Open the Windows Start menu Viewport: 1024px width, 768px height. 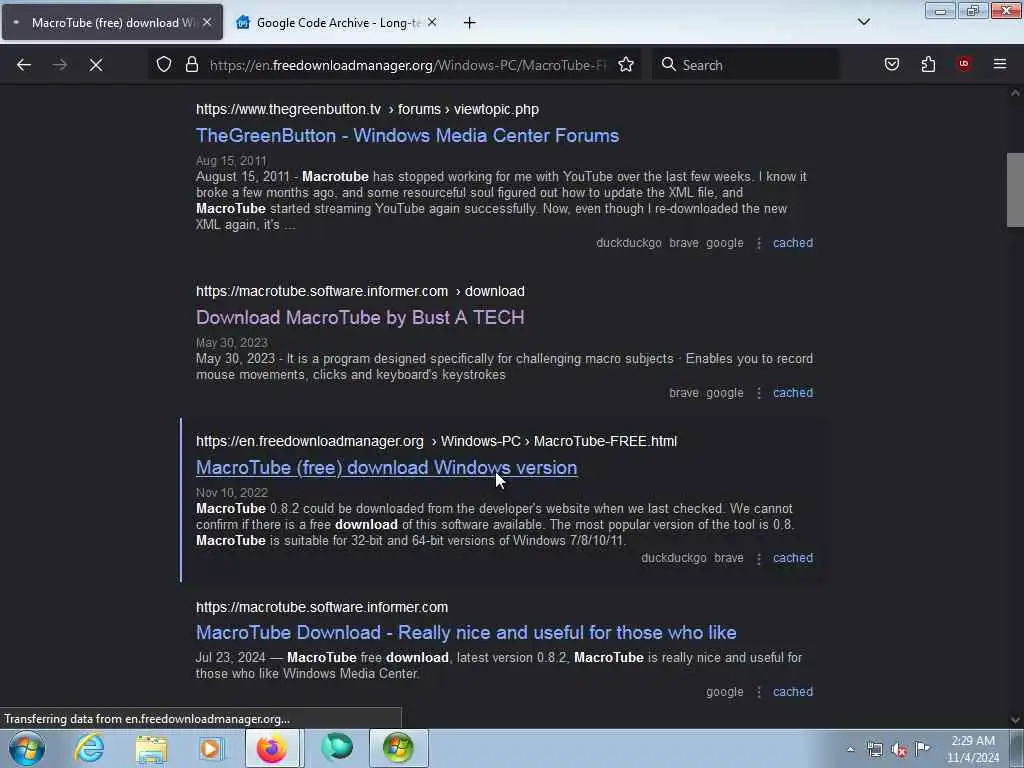tap(27, 748)
